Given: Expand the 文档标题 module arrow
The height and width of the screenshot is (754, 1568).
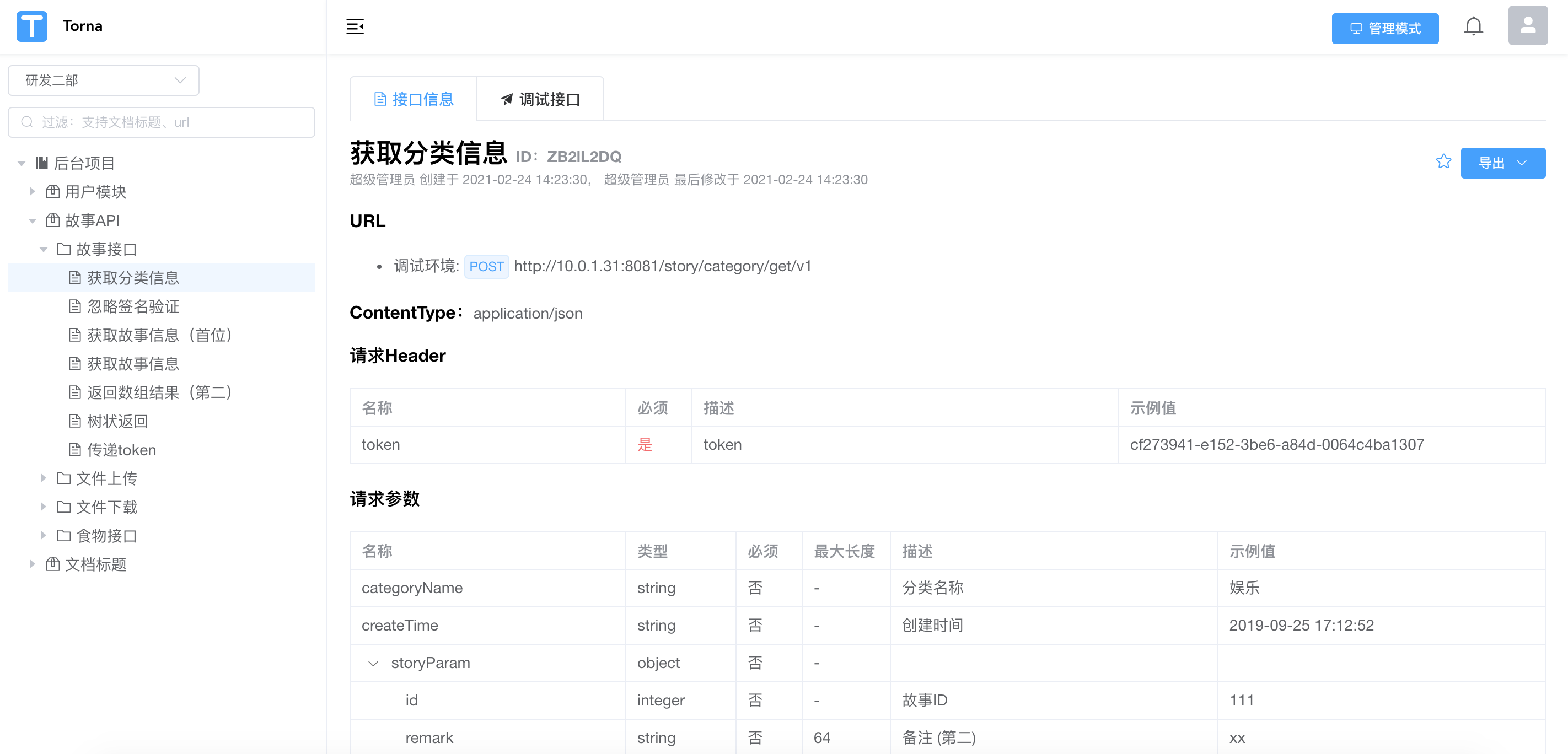Looking at the screenshot, I should tap(33, 564).
